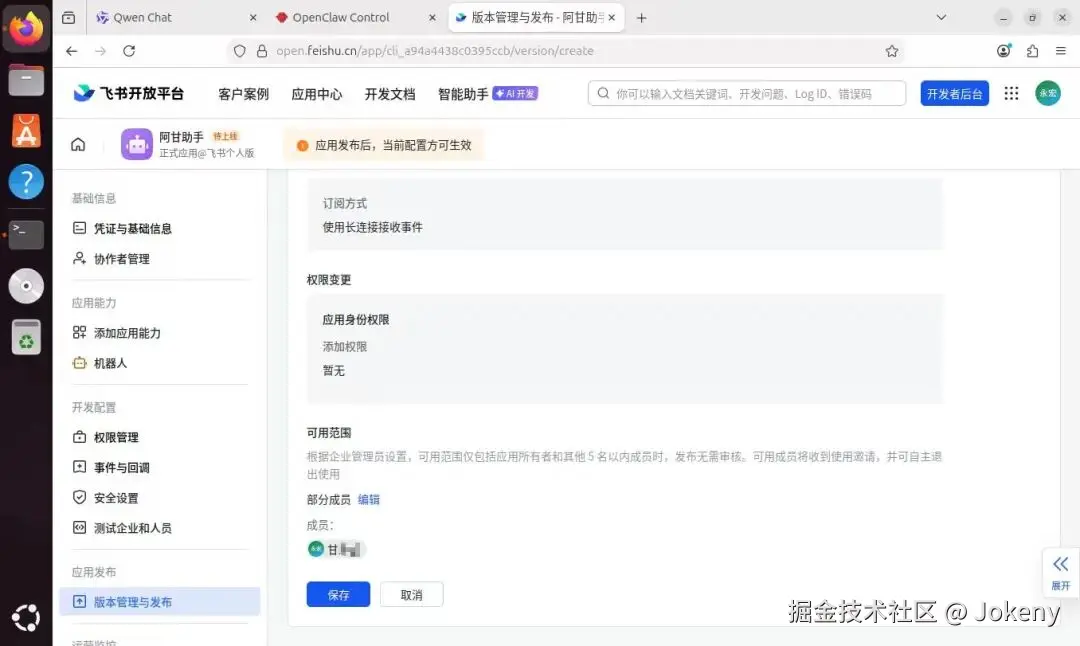The image size is (1080, 646).
Task: Click the 应用身份权限 heading
Action: click(x=356, y=320)
